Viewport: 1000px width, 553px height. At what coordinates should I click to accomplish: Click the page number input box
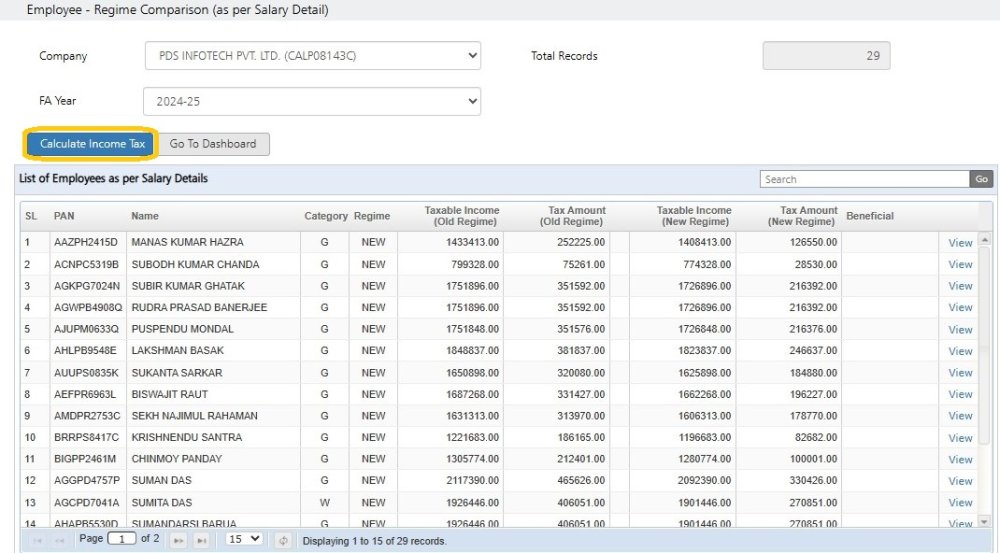122,539
